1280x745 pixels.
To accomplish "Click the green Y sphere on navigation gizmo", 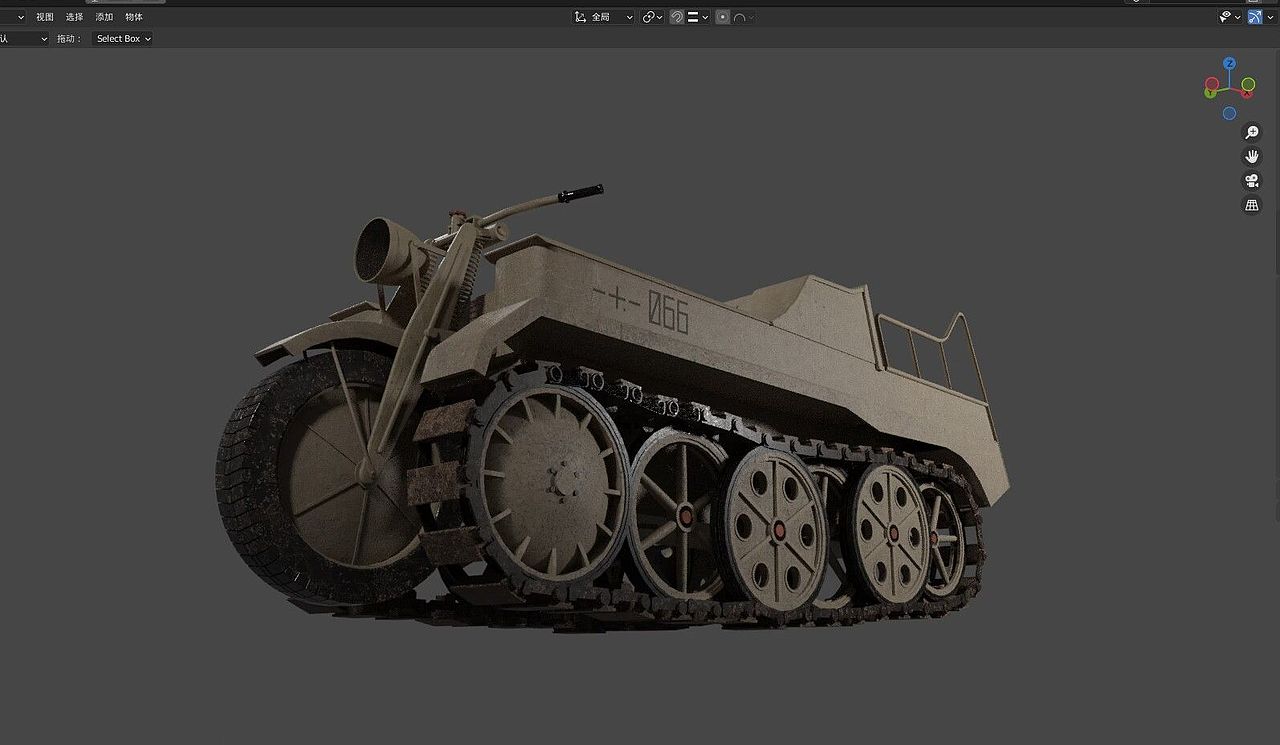I will click(x=1210, y=93).
